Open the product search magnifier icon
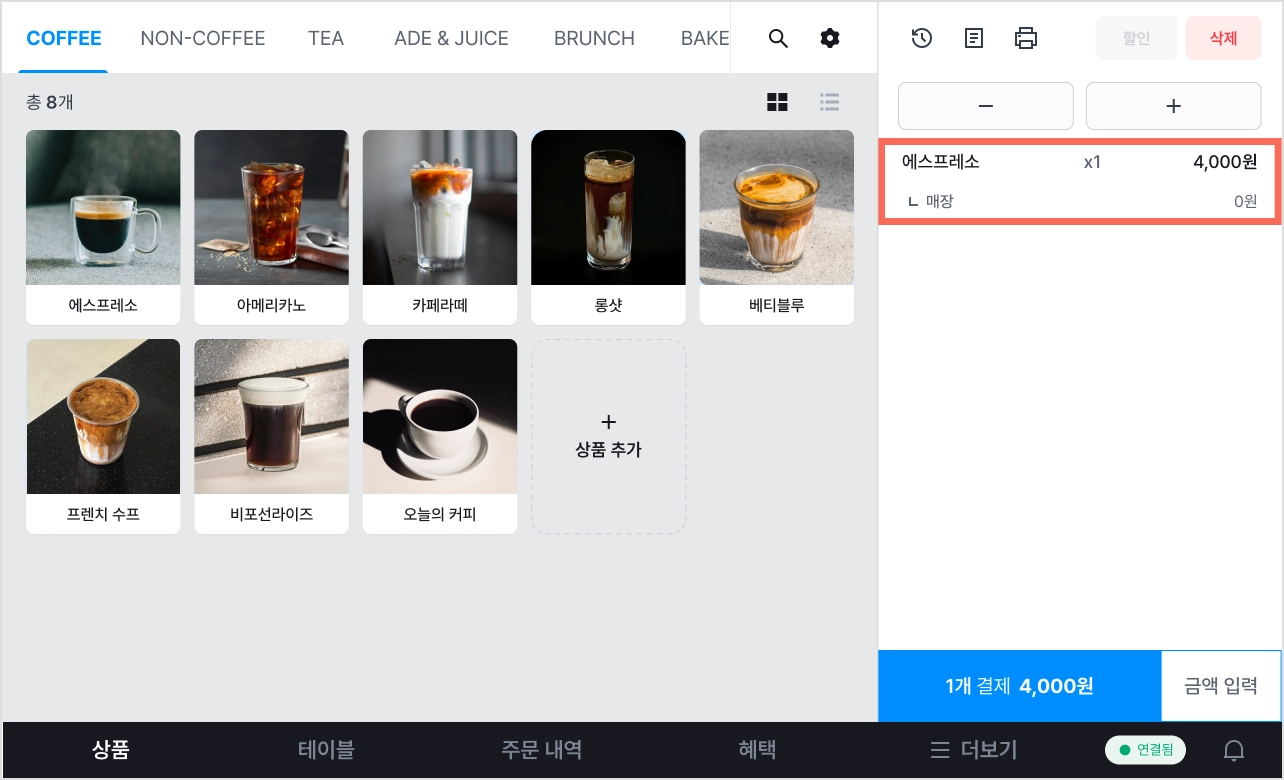 coord(778,39)
